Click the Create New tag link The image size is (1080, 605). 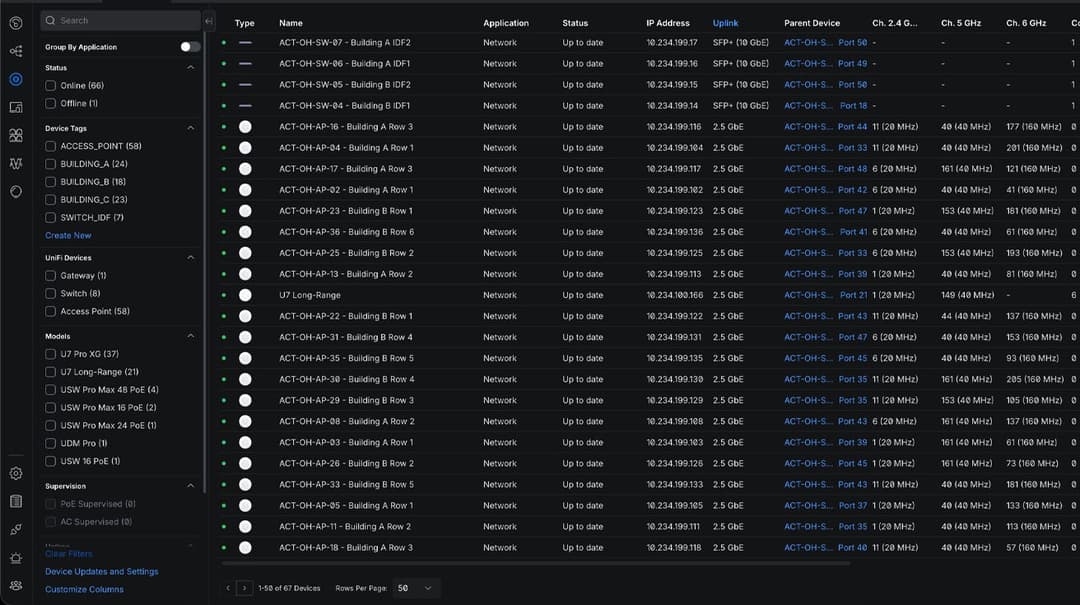68,236
